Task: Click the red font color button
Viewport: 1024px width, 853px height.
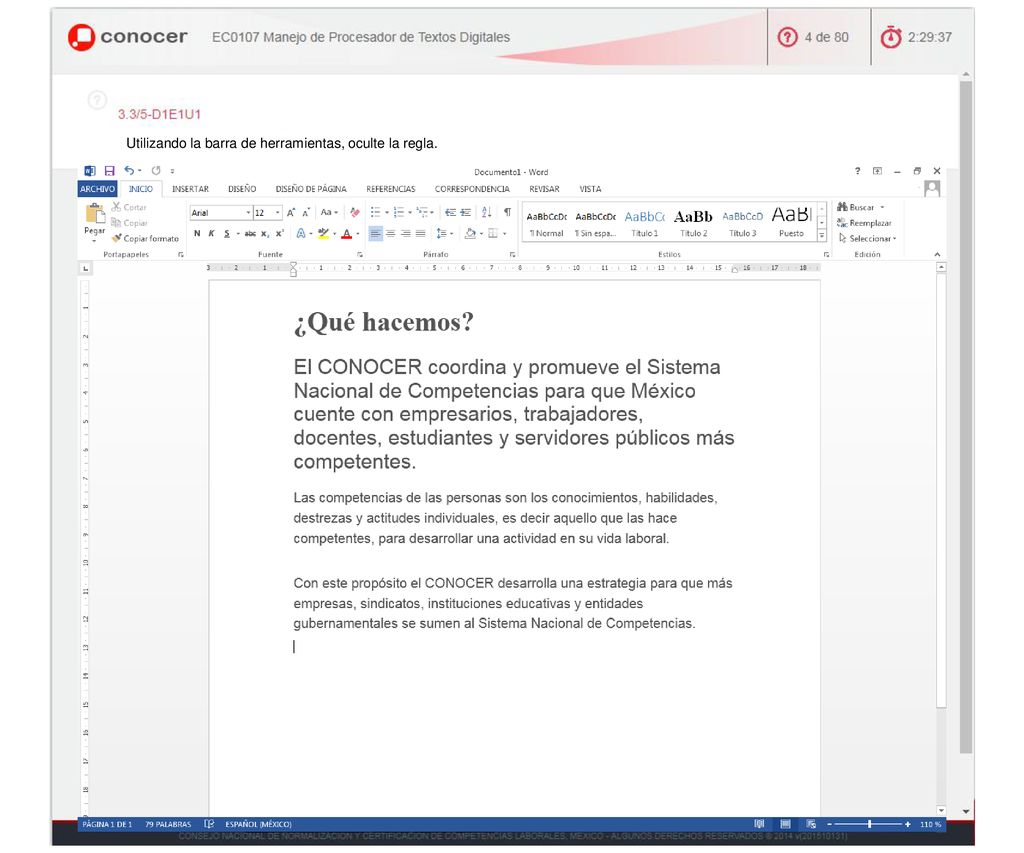Action: pyautogui.click(x=347, y=233)
